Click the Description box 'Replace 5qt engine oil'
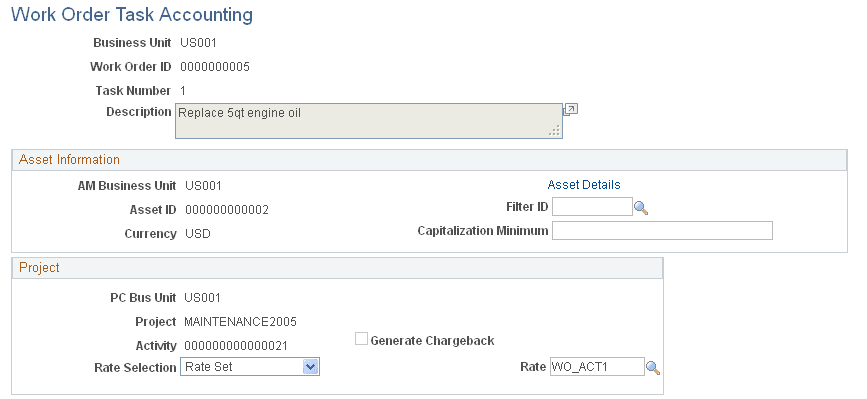Viewport: 867px width, 399px height. tap(369, 120)
